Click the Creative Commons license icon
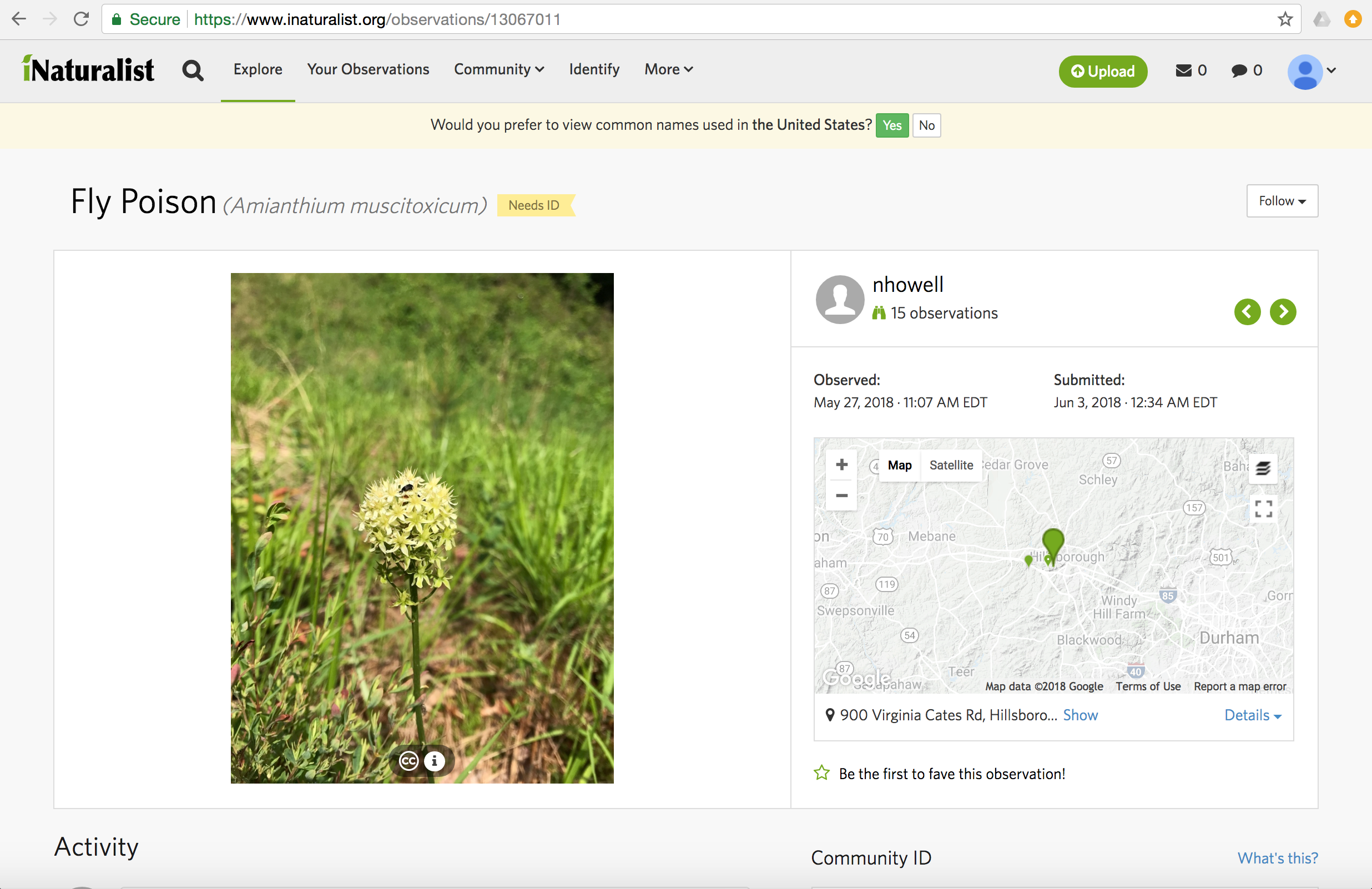Viewport: 1372px width, 889px height. coord(408,761)
